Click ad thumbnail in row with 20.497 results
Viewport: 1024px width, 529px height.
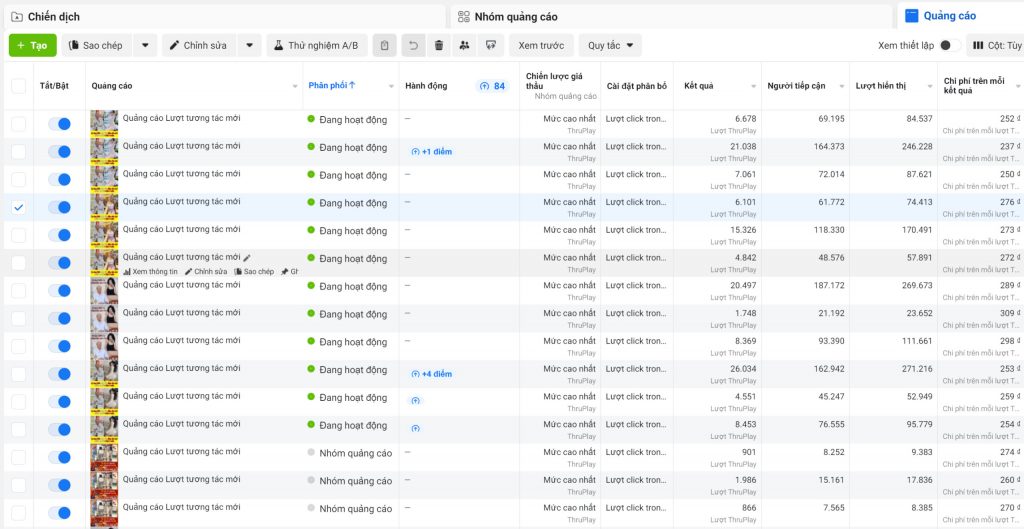pyautogui.click(x=104, y=291)
